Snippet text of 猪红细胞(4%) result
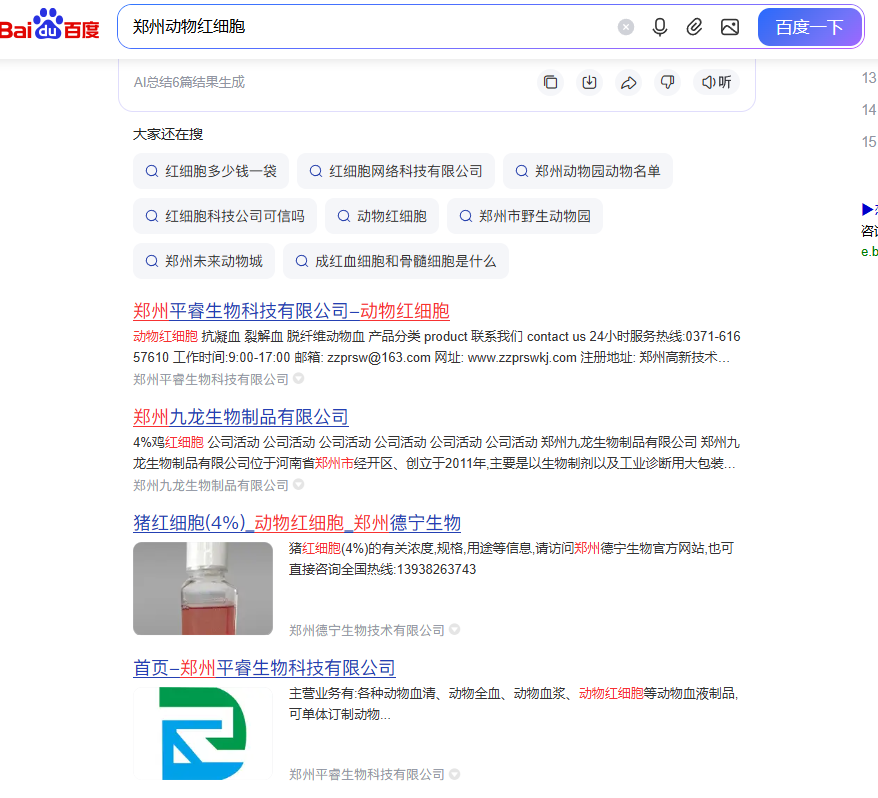The height and width of the screenshot is (798, 878). pyautogui.click(x=511, y=558)
